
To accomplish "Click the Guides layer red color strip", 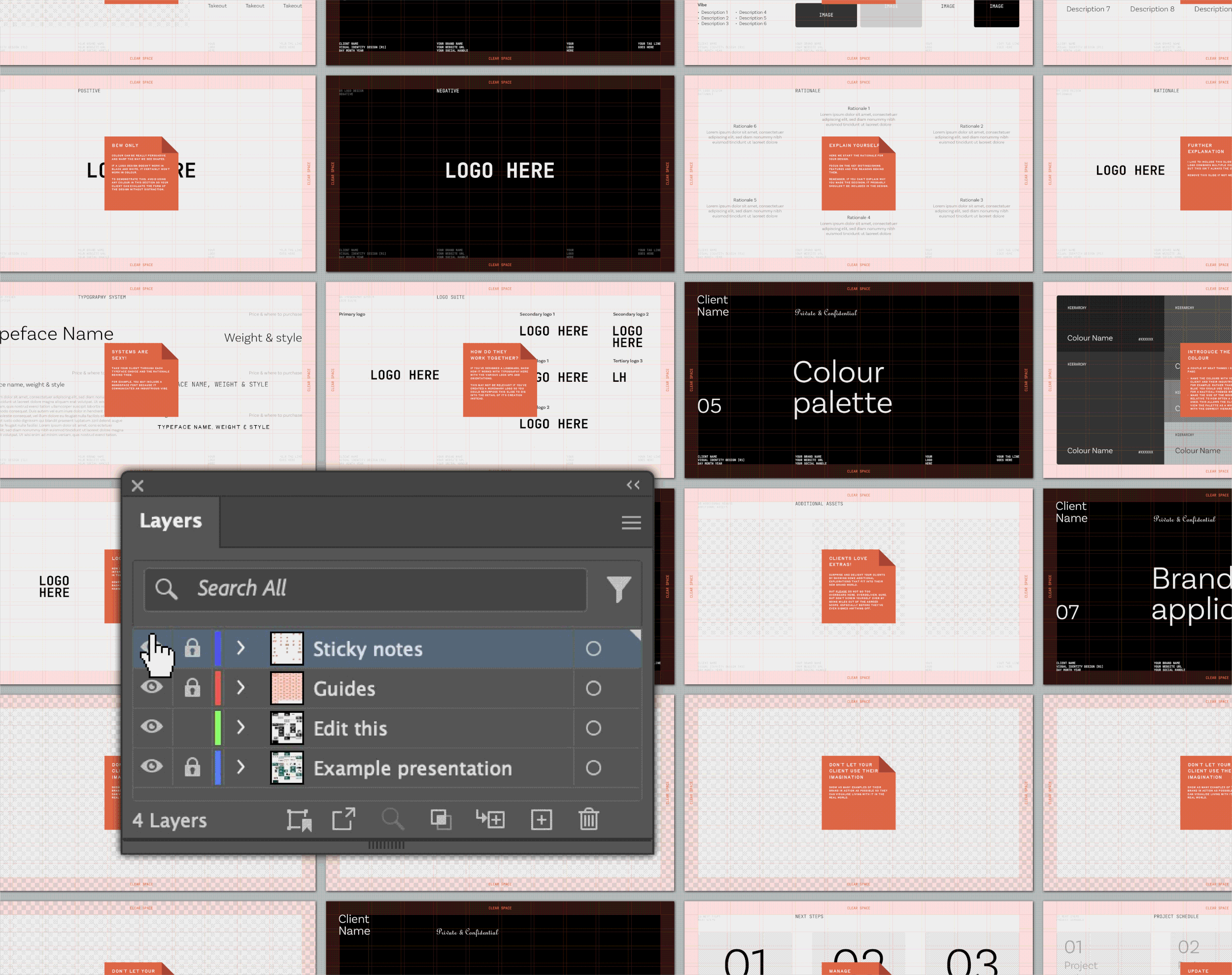I will pyautogui.click(x=217, y=688).
